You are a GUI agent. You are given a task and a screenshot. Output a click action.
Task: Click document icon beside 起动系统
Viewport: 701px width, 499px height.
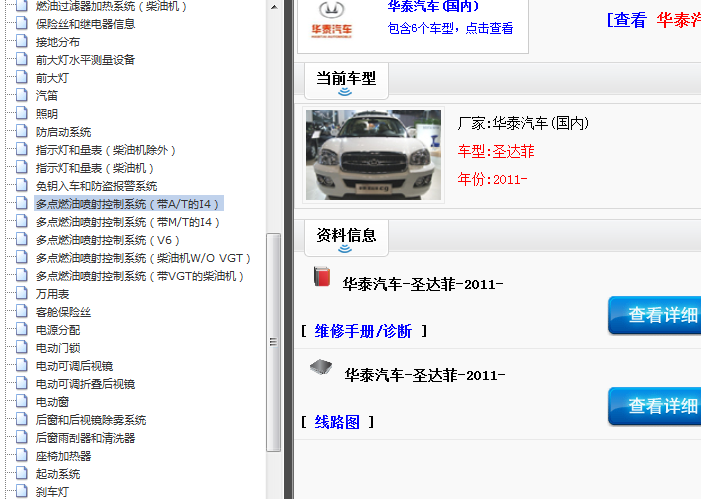pyautogui.click(x=21, y=473)
